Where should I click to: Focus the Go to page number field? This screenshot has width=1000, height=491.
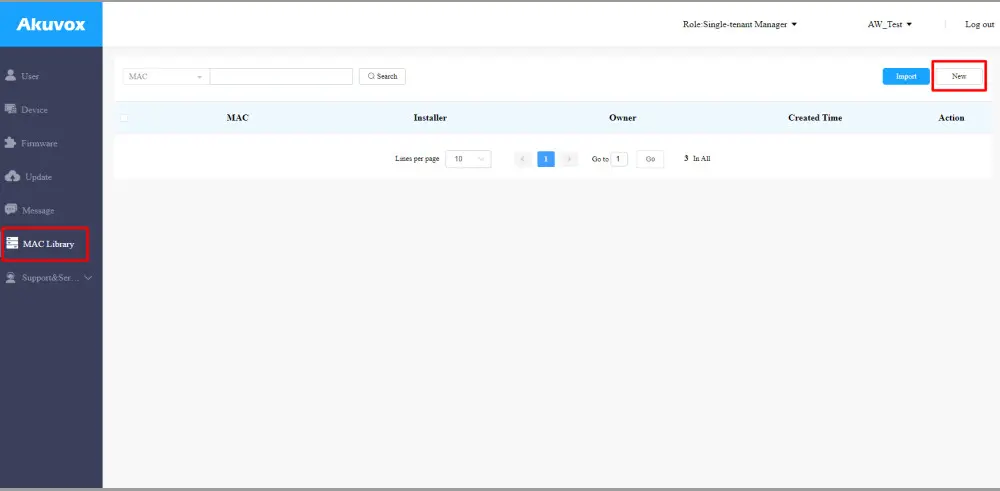[619, 159]
